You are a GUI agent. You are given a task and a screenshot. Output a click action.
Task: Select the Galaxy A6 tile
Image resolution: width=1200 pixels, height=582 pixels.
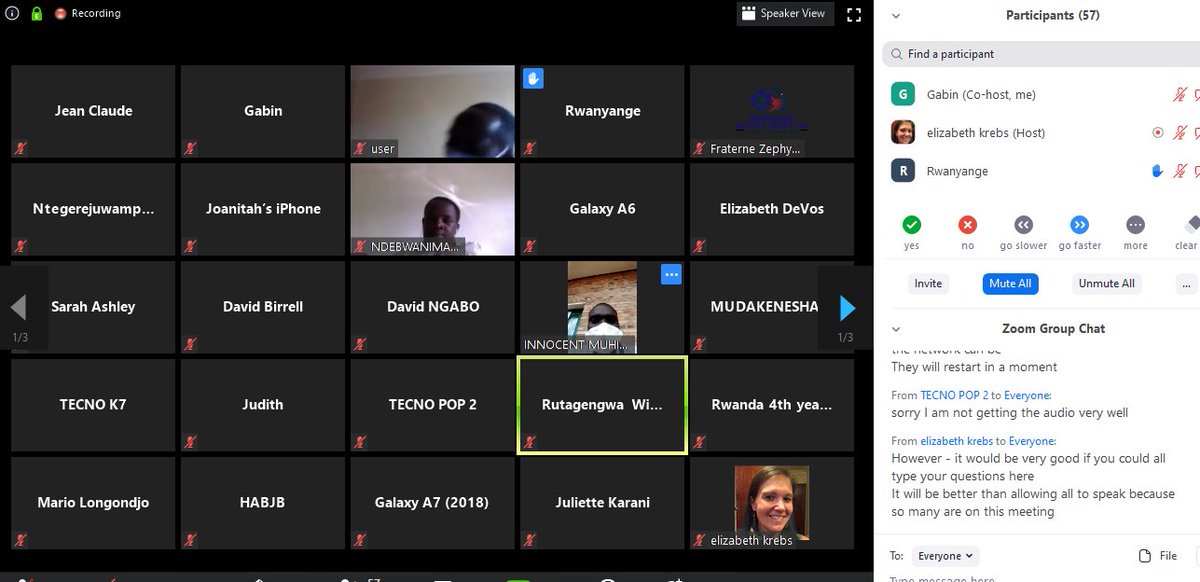pyautogui.click(x=602, y=209)
